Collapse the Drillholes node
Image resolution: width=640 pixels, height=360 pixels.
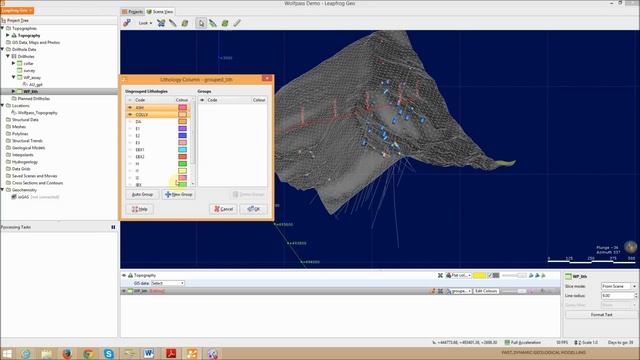tap(8, 56)
